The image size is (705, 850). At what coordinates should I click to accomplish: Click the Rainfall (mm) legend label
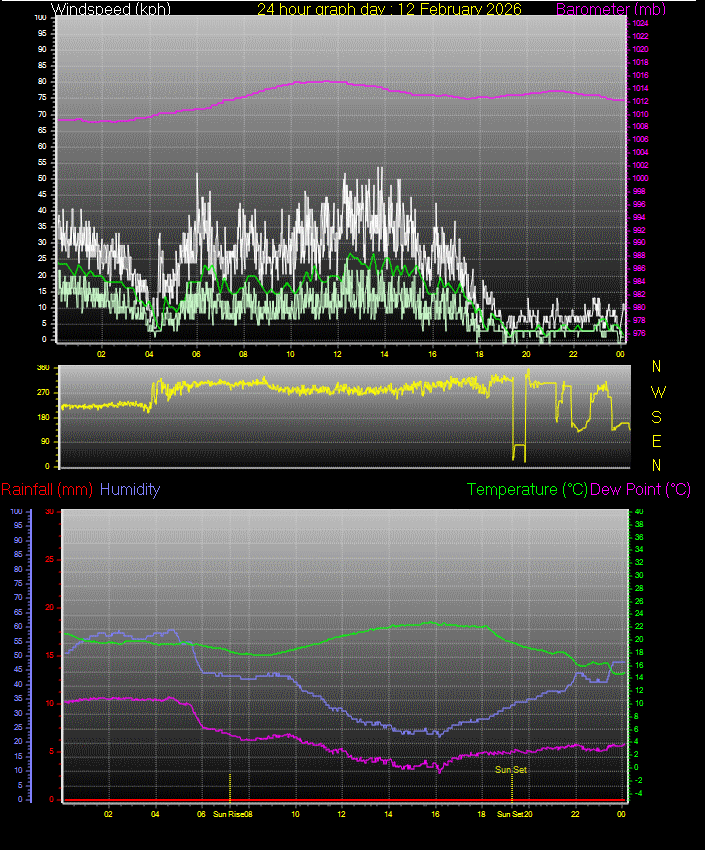tap(47, 490)
